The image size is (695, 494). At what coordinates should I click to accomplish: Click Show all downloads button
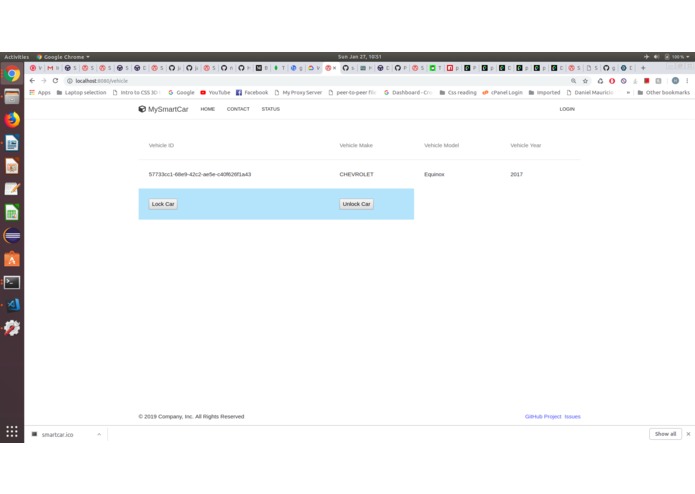pos(665,434)
